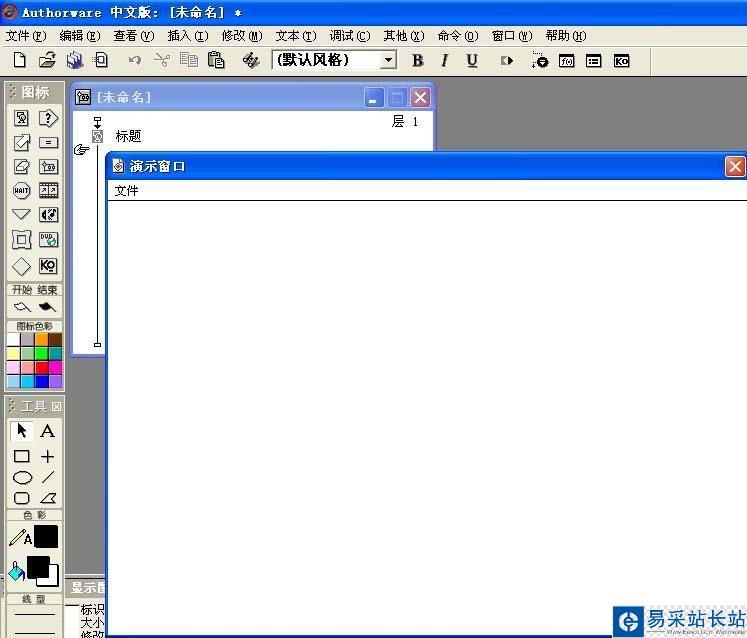This screenshot has width=747, height=638.
Task: Choose the orange icon color swatch
Action: 41,339
